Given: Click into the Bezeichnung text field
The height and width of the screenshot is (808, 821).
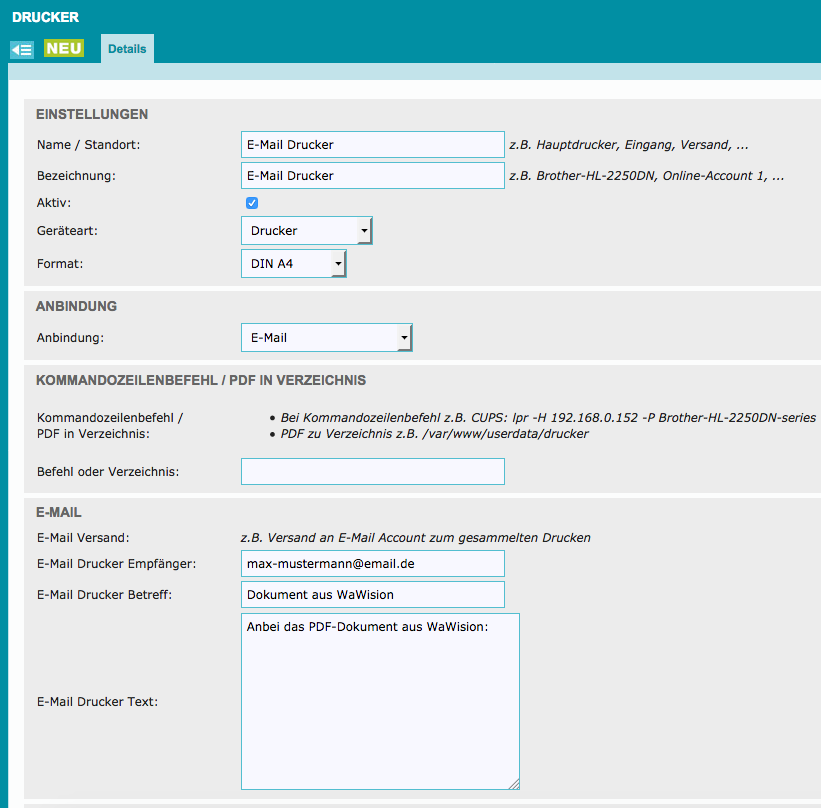Looking at the screenshot, I should click(x=372, y=176).
